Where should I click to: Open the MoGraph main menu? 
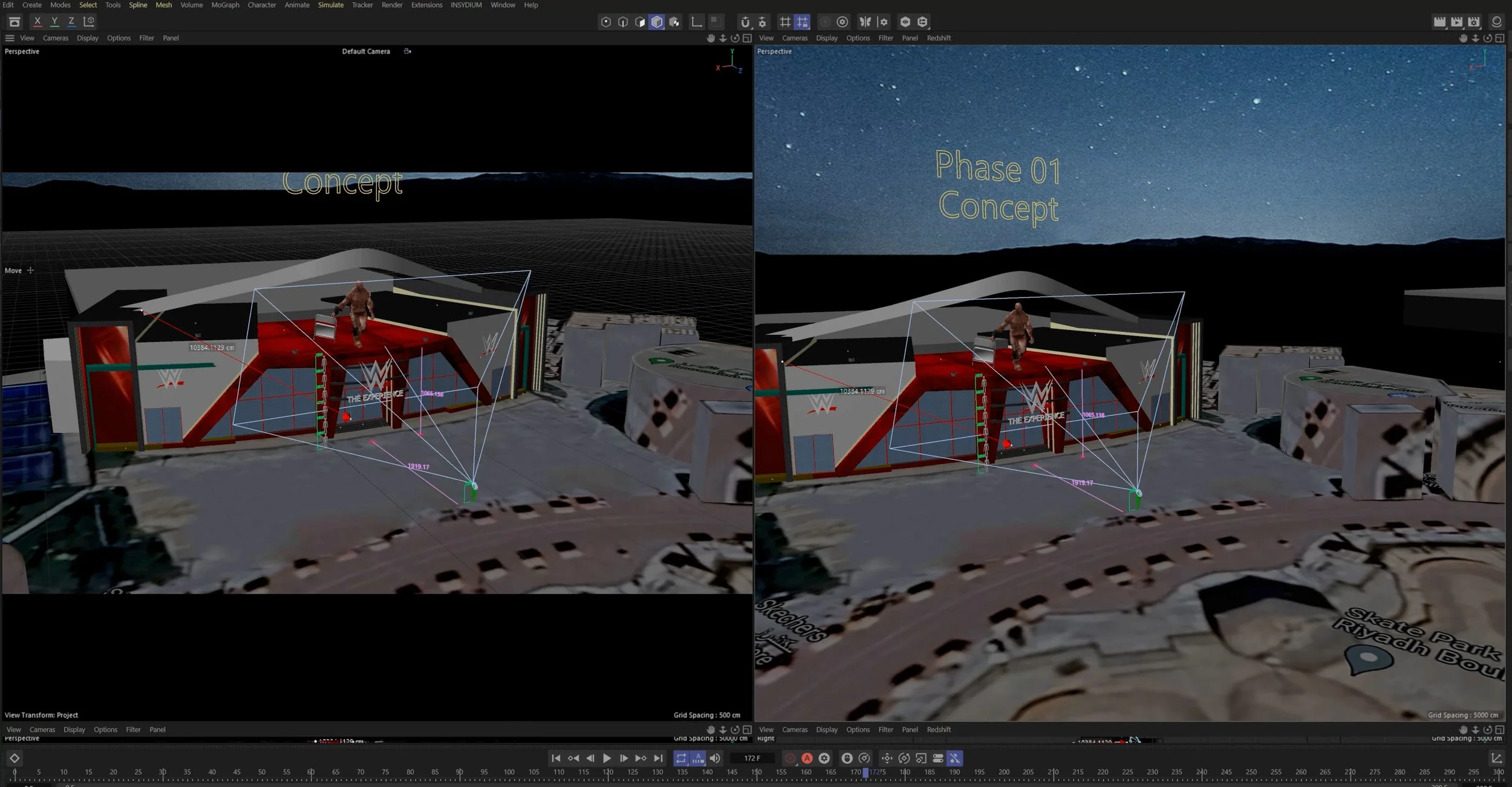click(x=225, y=5)
